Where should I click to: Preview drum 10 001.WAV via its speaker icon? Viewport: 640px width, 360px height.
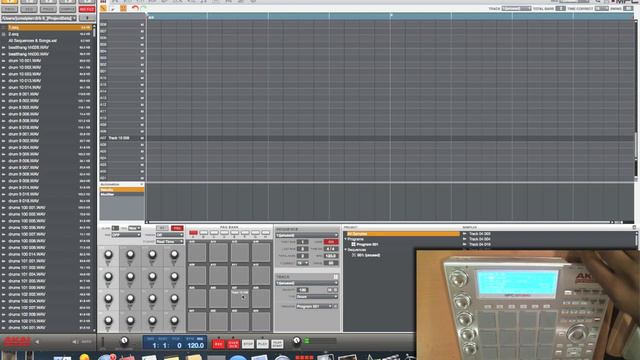click(x=4, y=61)
